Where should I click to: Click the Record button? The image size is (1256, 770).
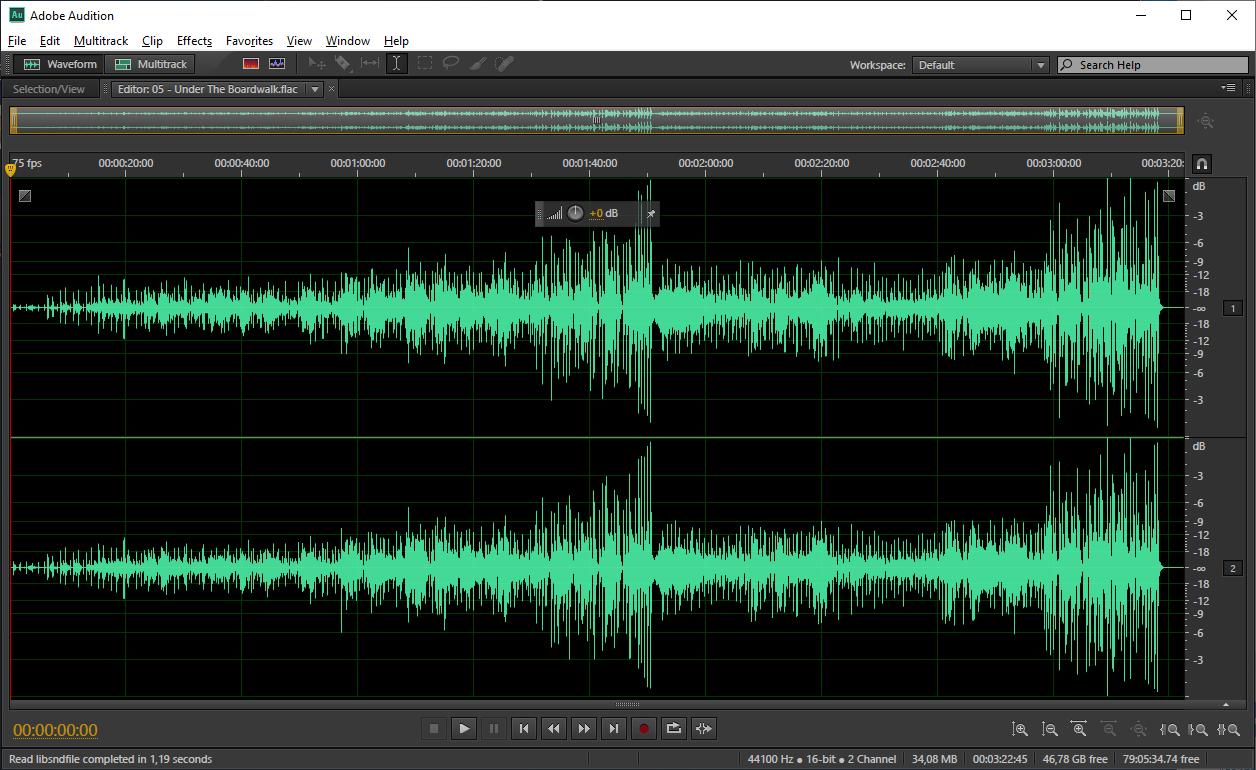[x=644, y=729]
